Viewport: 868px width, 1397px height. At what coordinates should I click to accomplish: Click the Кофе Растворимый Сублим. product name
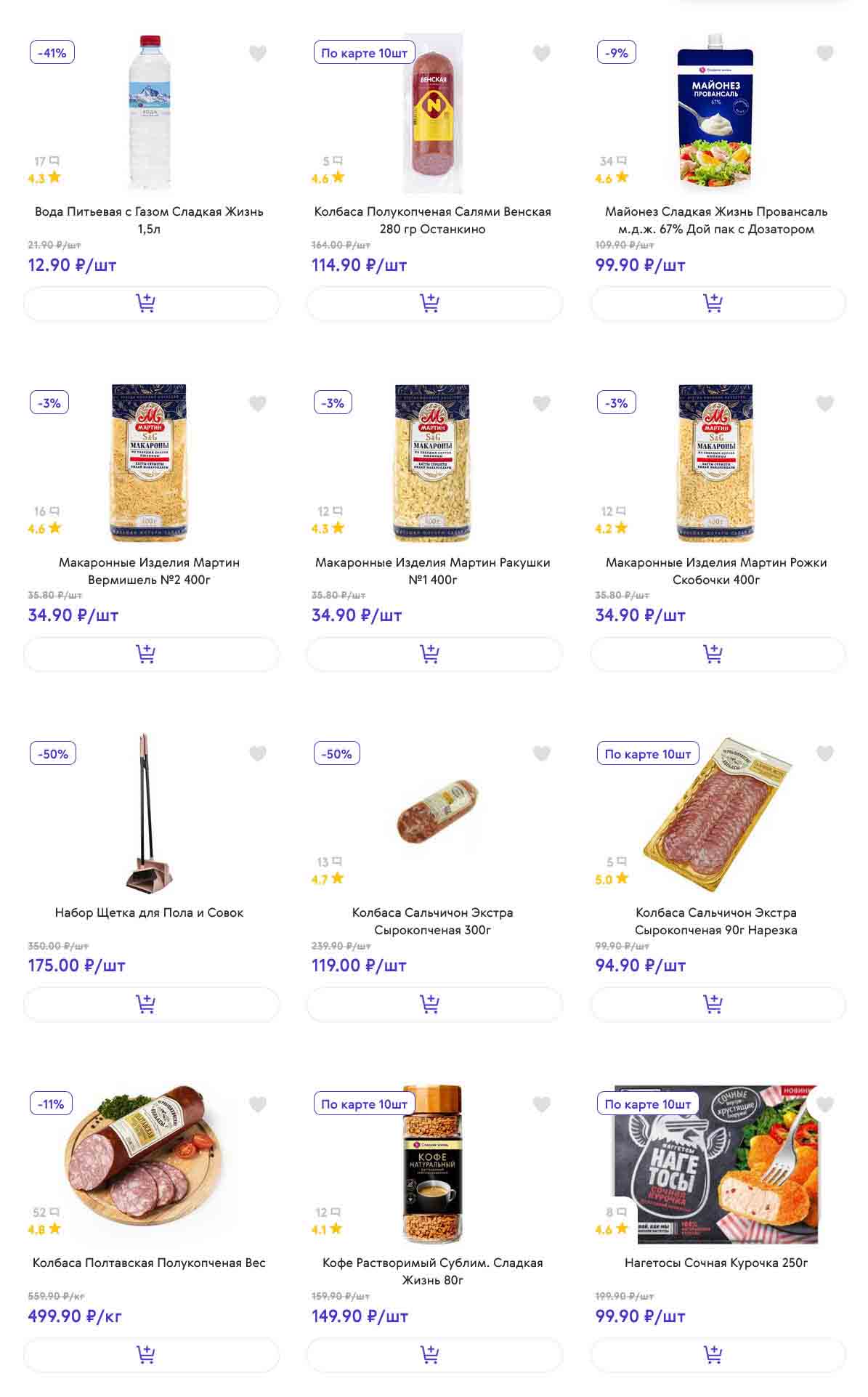point(433,1271)
